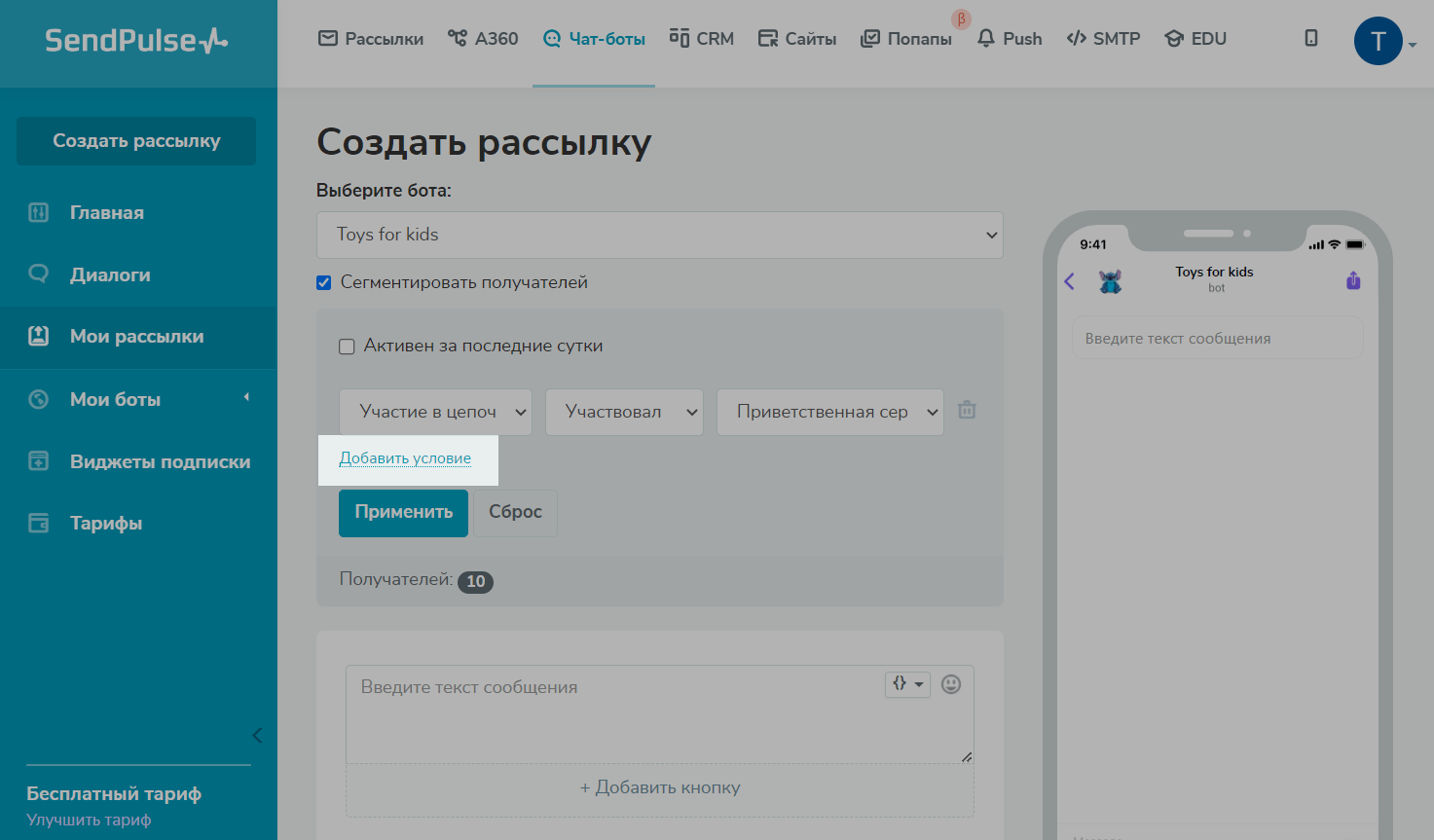Click the share icon in phone preview

(1353, 281)
